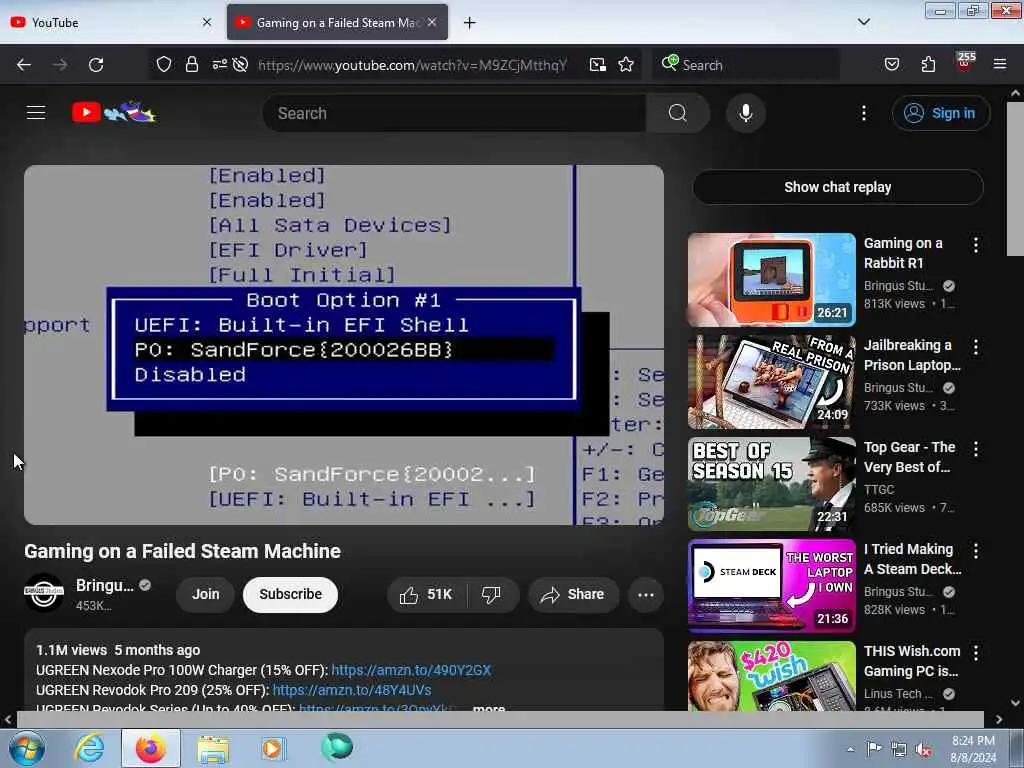Screen dimensions: 1024x768
Task: Go back using the browser back arrow
Action: click(24, 65)
